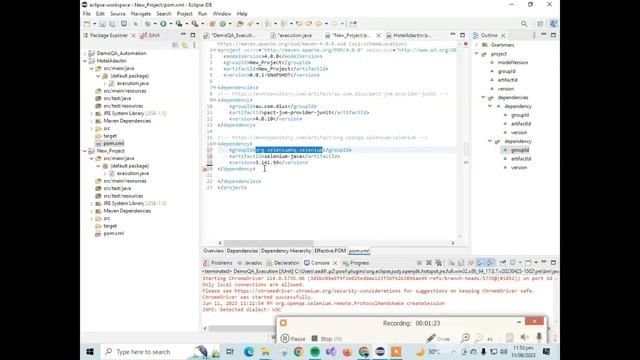
Task: Click zoom-in magnifier in recorder bar
Action: [x=465, y=338]
